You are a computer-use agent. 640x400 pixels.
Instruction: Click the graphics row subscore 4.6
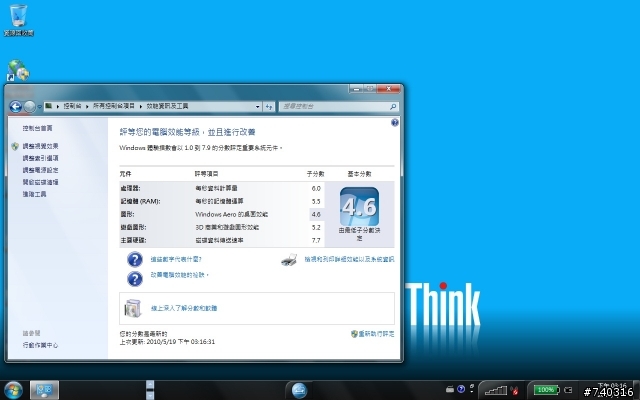(x=316, y=214)
